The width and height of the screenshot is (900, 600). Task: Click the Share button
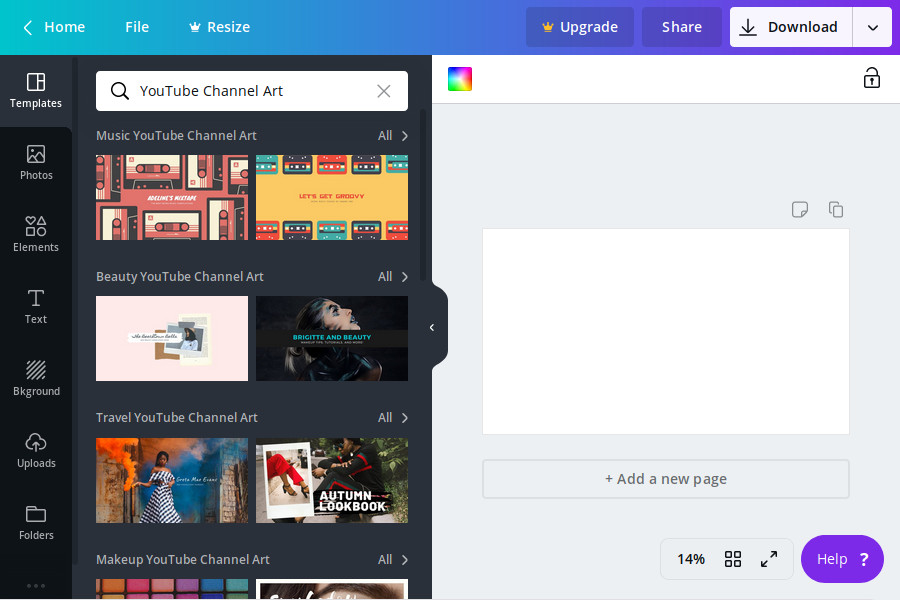(681, 27)
